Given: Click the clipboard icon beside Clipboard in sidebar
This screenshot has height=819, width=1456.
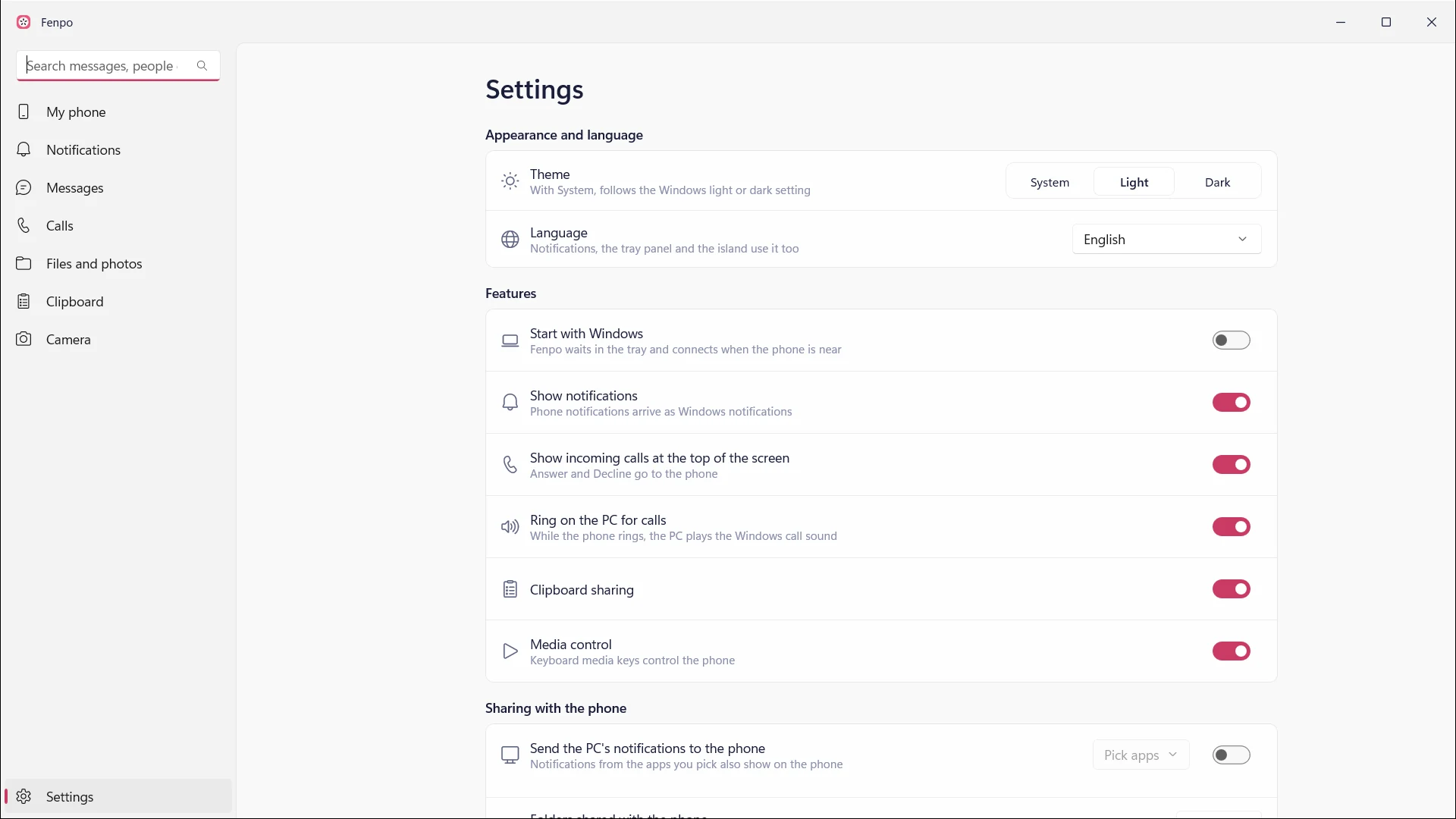Looking at the screenshot, I should pyautogui.click(x=24, y=301).
